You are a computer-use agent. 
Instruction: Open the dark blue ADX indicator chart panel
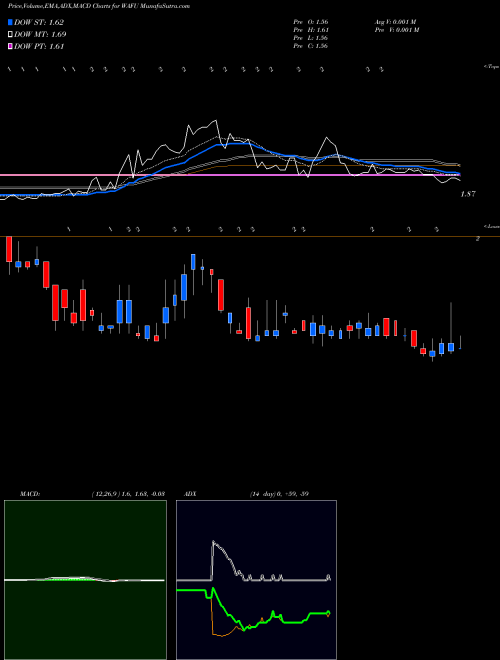pos(256,580)
